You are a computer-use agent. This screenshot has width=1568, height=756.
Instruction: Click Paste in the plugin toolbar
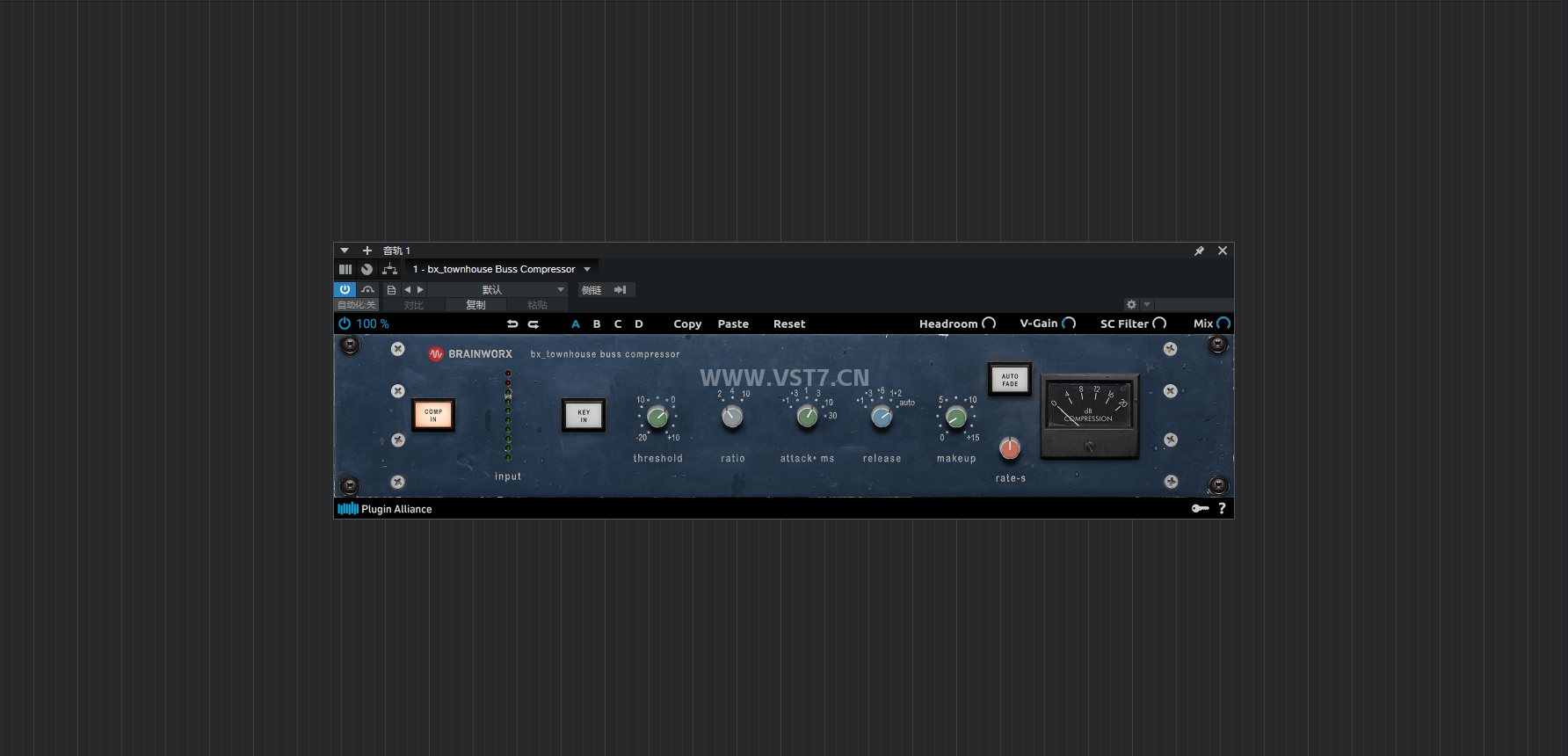click(x=733, y=323)
